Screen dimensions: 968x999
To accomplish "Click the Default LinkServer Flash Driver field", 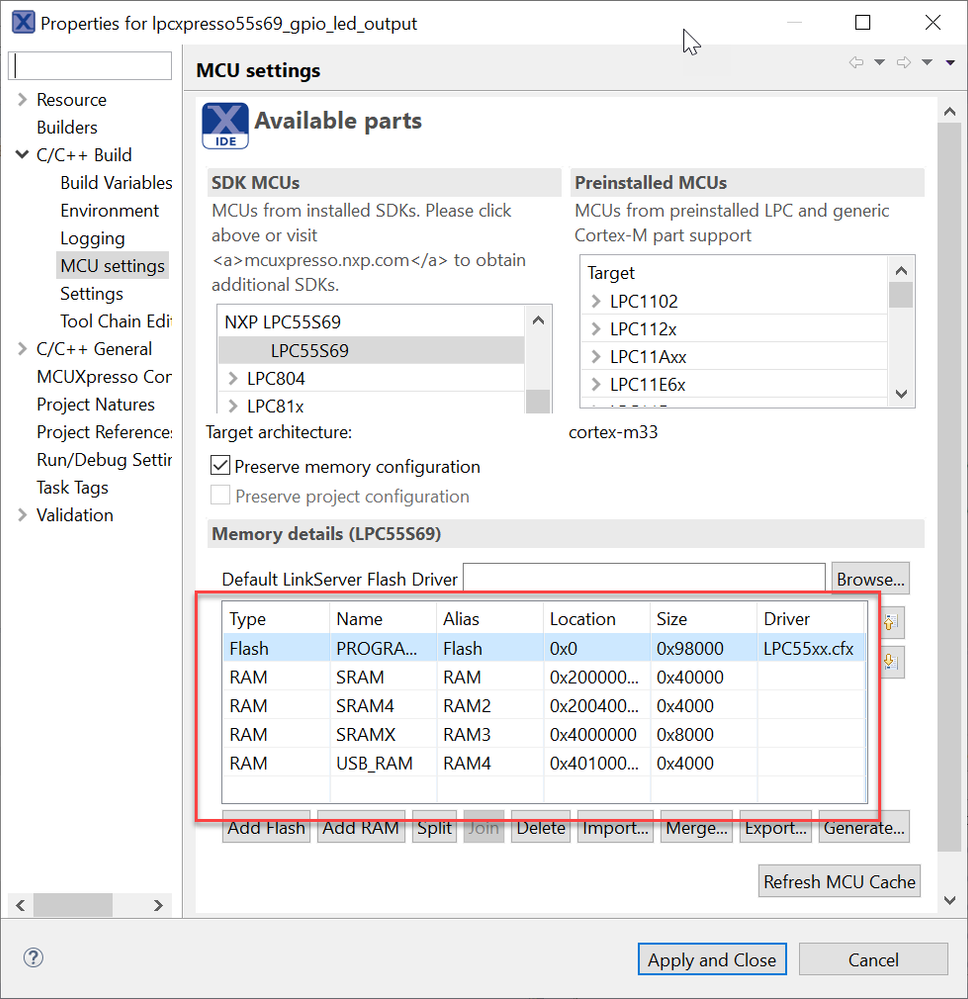I will (x=644, y=579).
